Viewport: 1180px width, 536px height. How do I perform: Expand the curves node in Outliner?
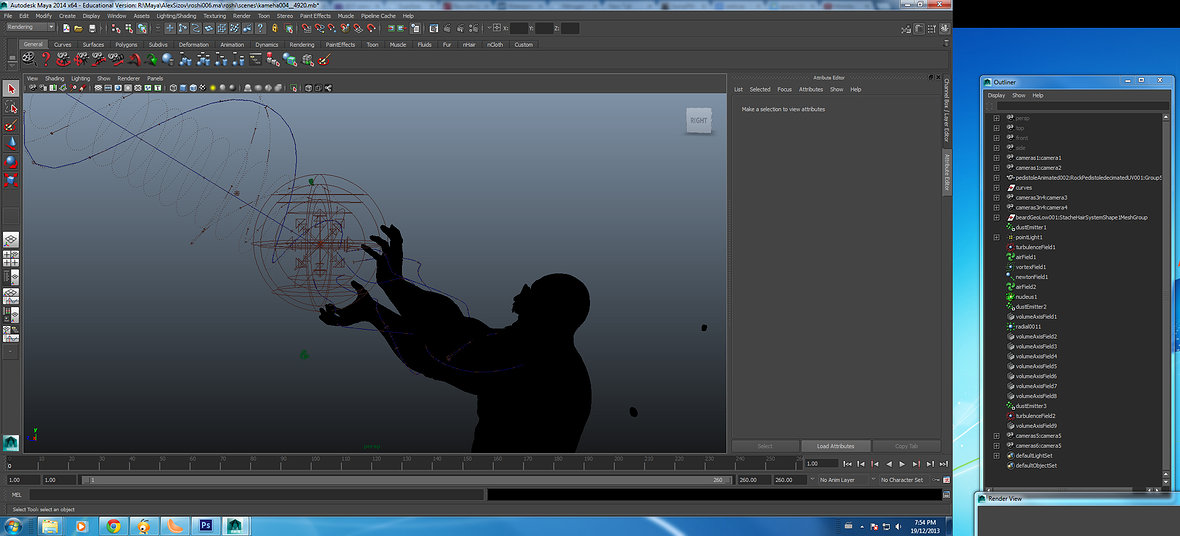click(x=996, y=187)
